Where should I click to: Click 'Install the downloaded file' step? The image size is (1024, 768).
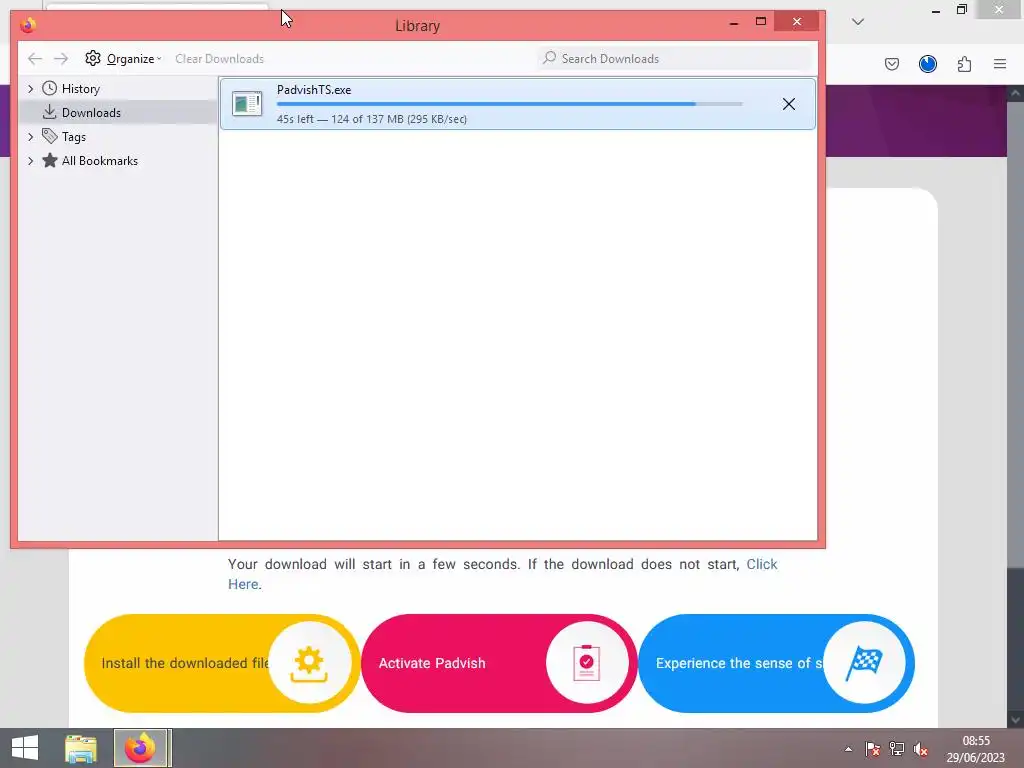(222, 664)
